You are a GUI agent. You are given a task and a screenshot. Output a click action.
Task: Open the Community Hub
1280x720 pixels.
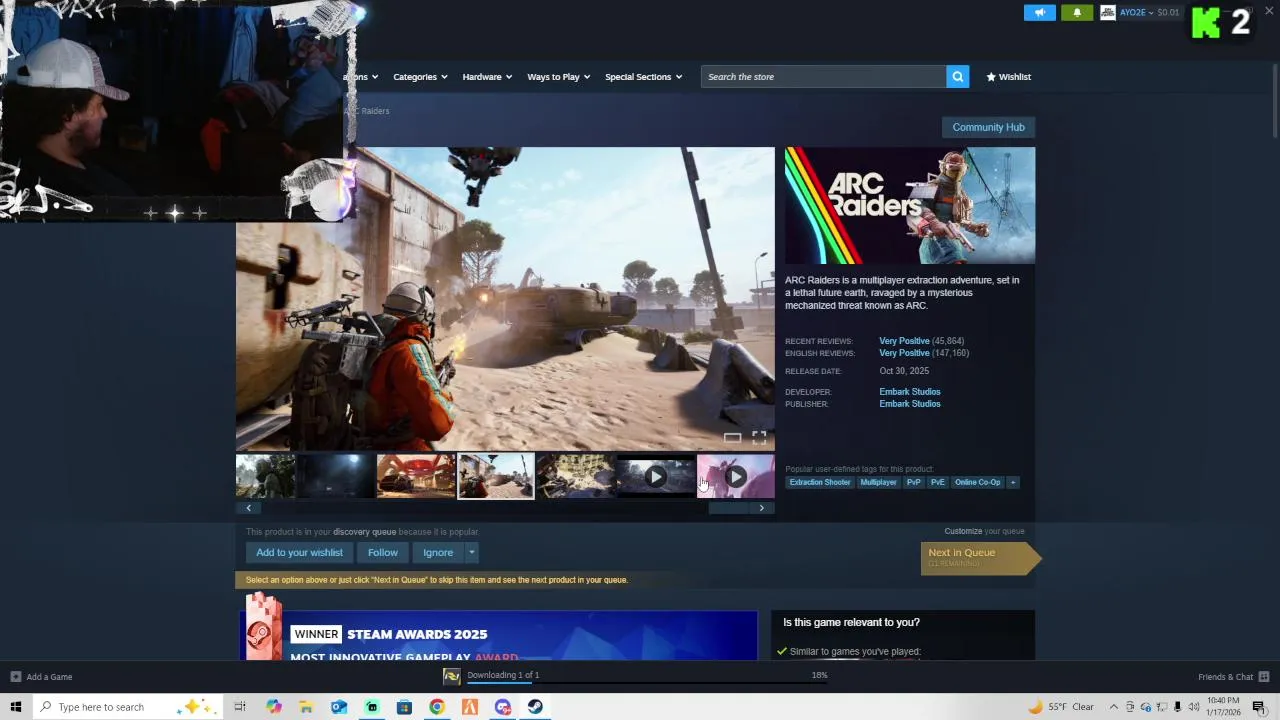pos(988,127)
